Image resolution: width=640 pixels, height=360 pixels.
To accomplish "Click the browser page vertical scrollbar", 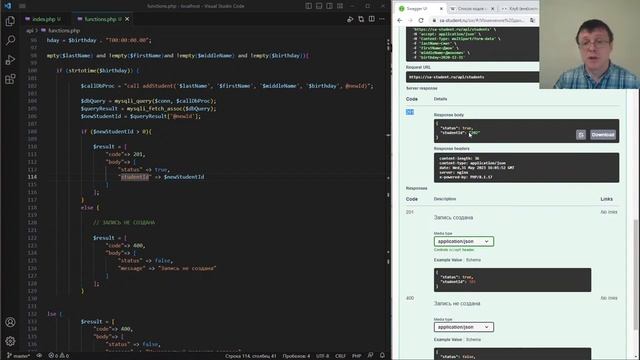I will point(635,276).
